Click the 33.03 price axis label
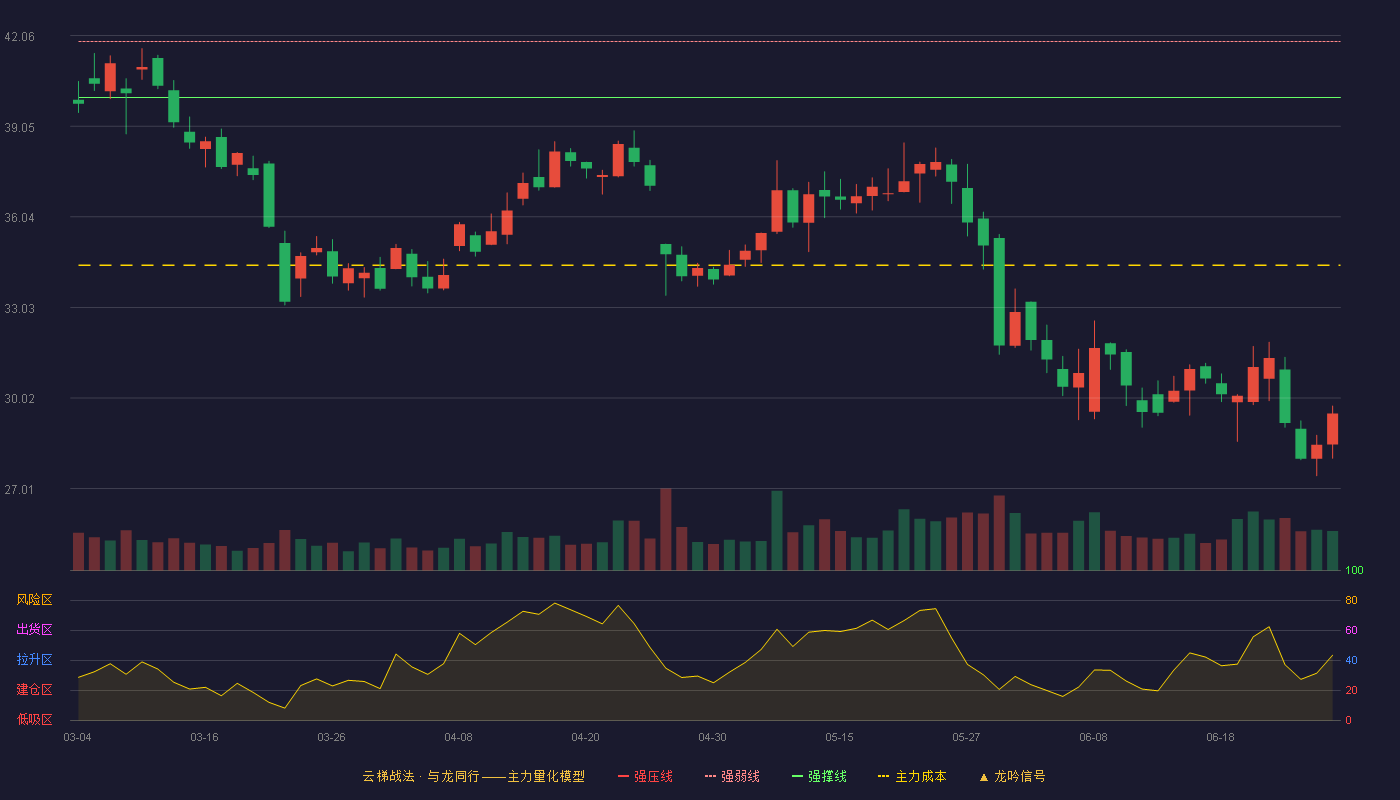 click(x=19, y=308)
